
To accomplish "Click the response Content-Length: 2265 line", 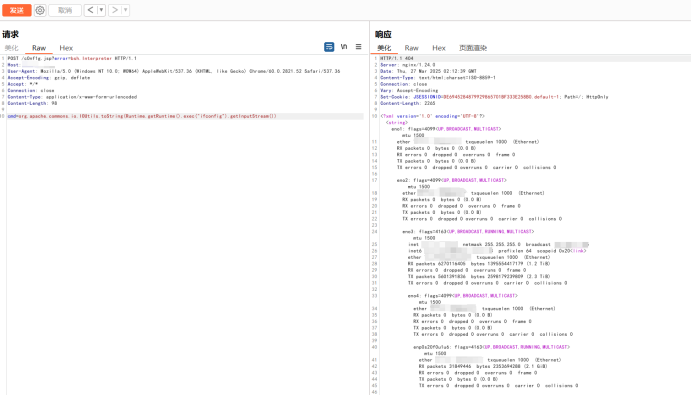I will click(407, 103).
